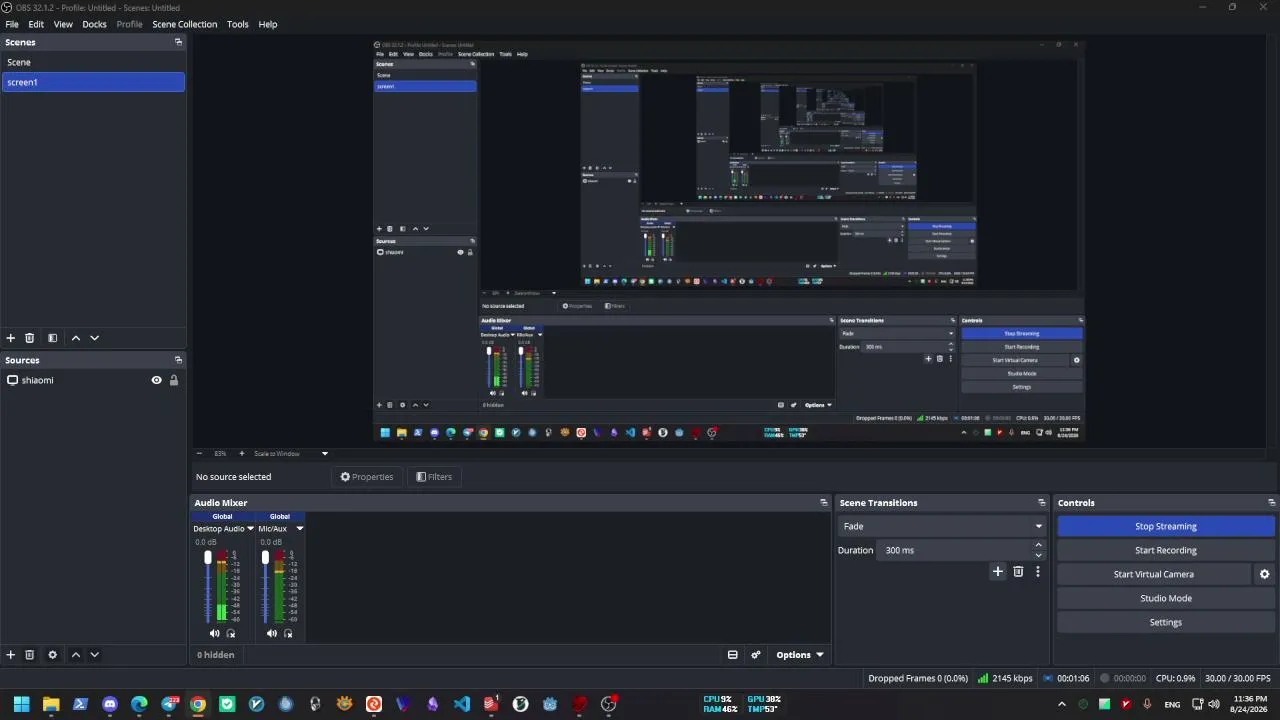Viewport: 1280px width, 720px height.
Task: Open source Filters button
Action: point(434,477)
